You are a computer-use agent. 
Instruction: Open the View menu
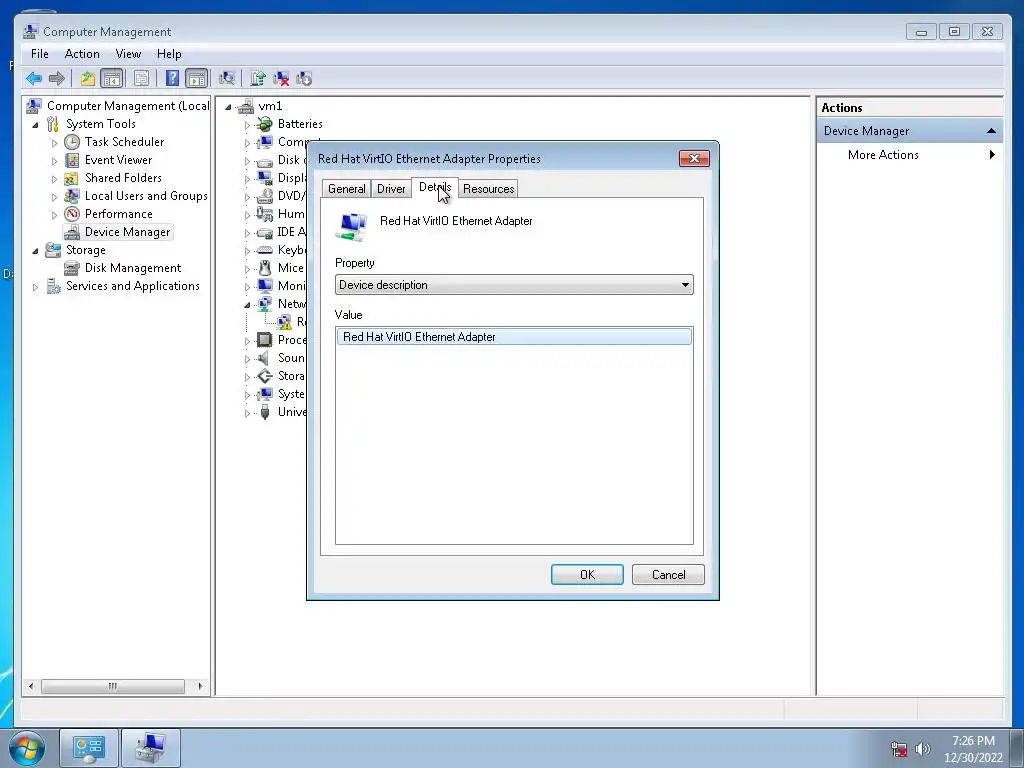[128, 54]
